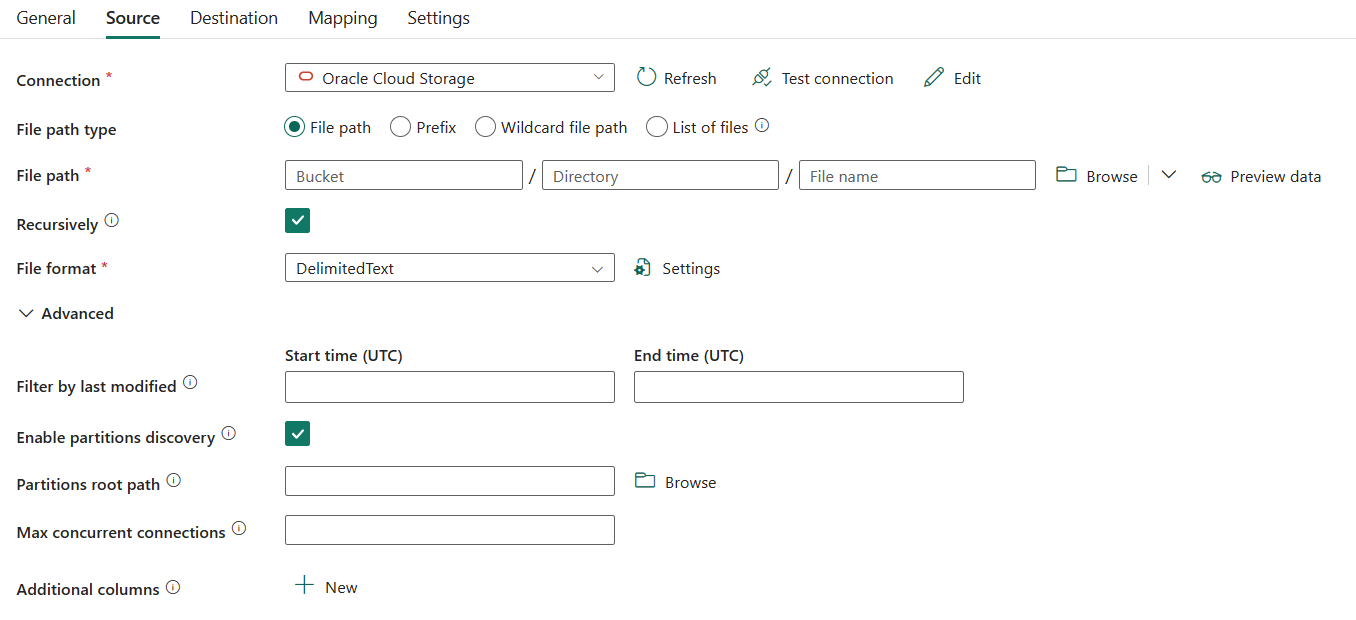
Task: Click the End time (UTC) field
Action: 799,387
